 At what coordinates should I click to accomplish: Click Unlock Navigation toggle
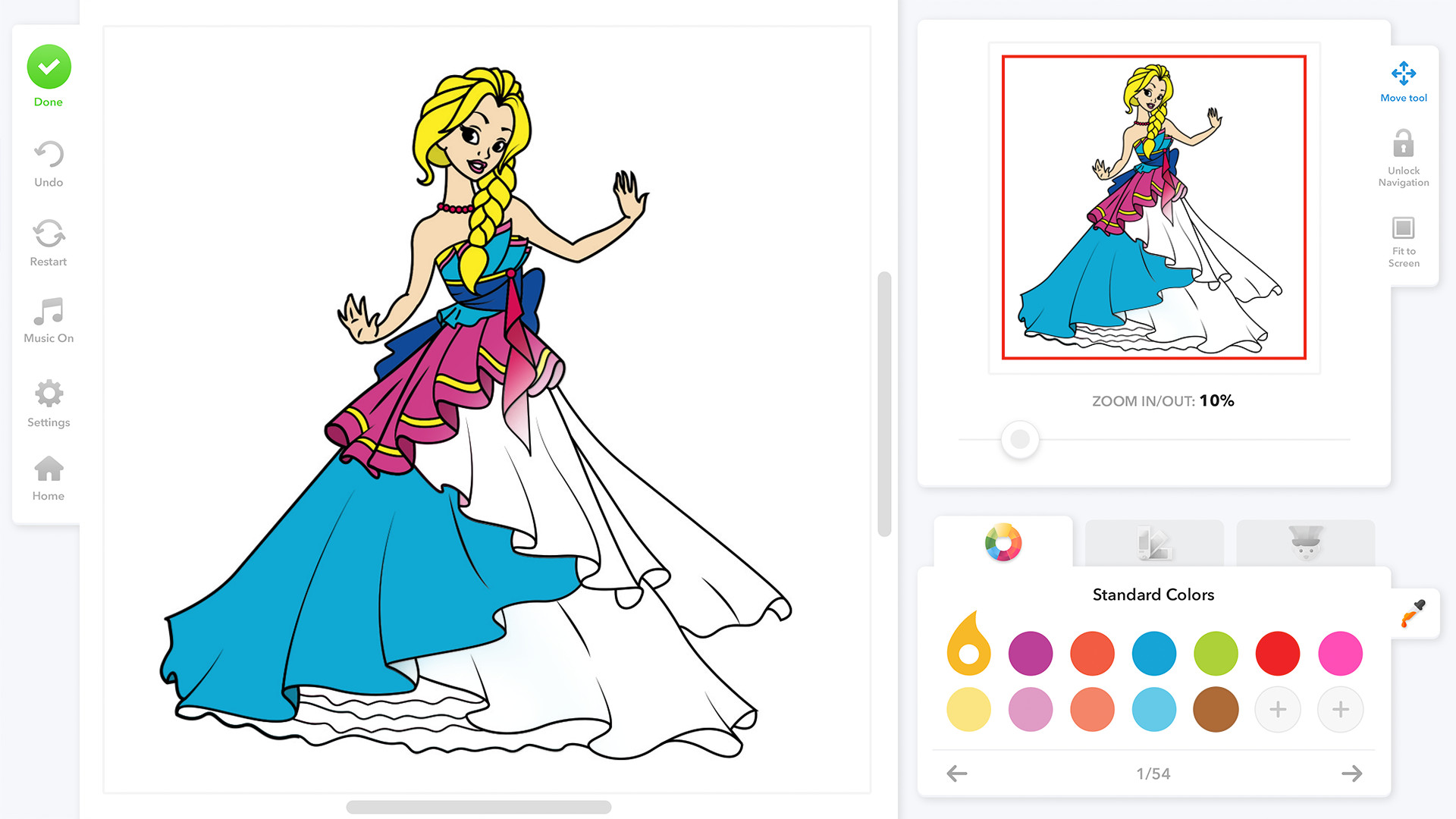point(1404,161)
